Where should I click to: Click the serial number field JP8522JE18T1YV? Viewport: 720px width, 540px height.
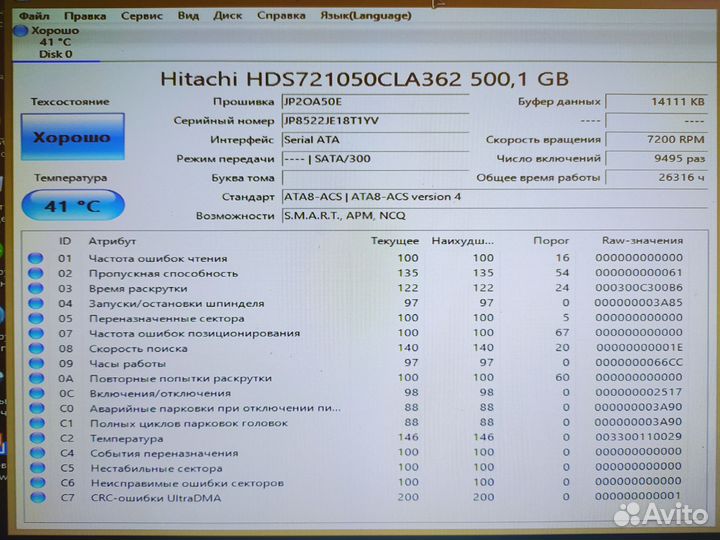click(x=375, y=121)
